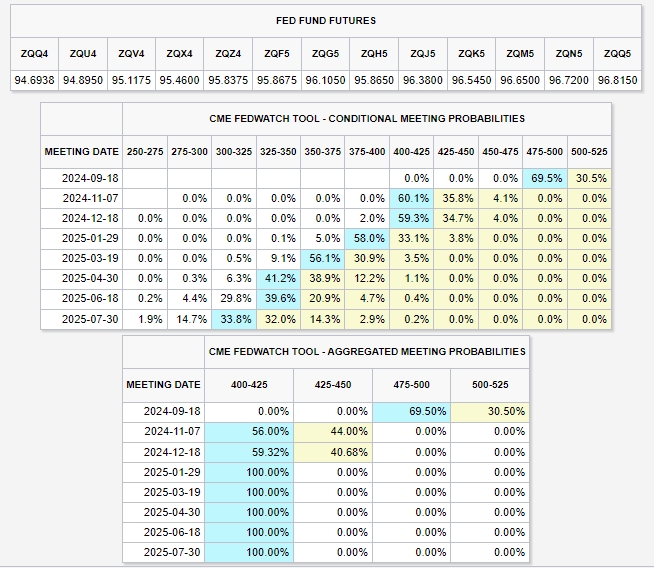The height and width of the screenshot is (568, 654).
Task: Select the ZQF5 price 95.8675
Action: pyautogui.click(x=277, y=80)
